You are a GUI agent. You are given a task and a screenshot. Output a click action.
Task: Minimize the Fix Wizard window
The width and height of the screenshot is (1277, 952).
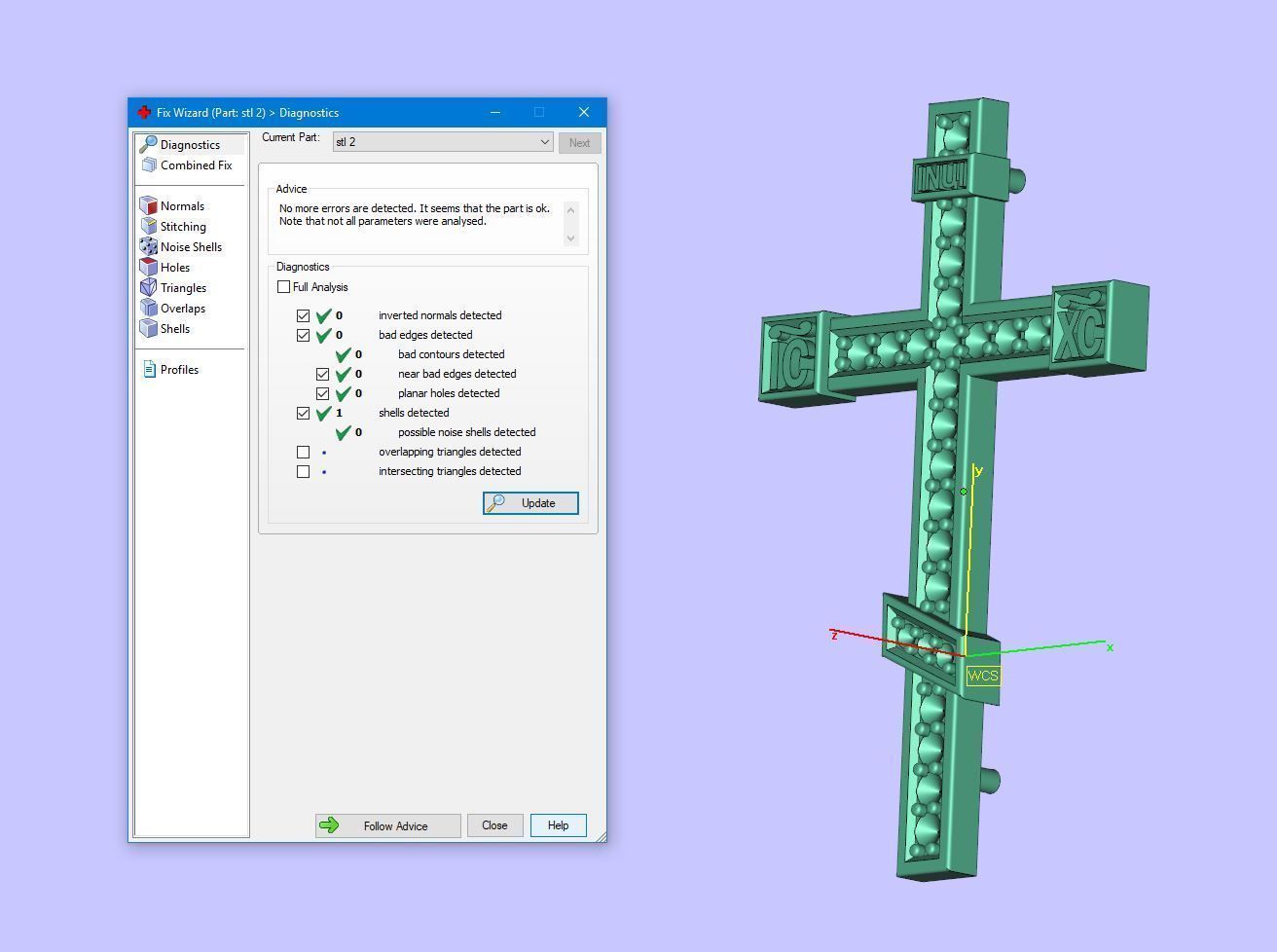(x=495, y=112)
